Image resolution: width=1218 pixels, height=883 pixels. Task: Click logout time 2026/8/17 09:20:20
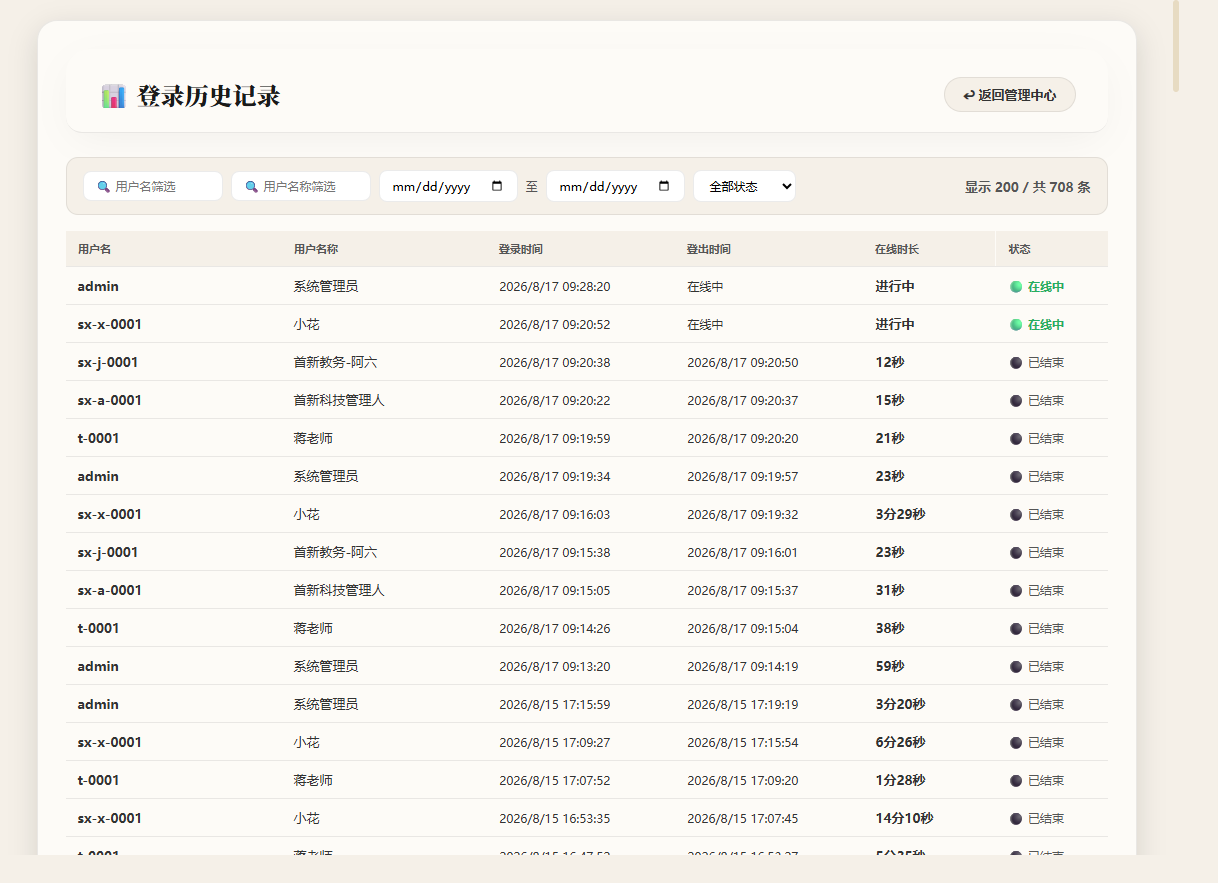743,439
